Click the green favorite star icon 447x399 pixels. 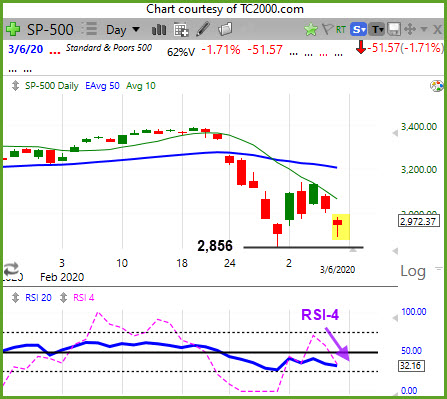pos(311,30)
